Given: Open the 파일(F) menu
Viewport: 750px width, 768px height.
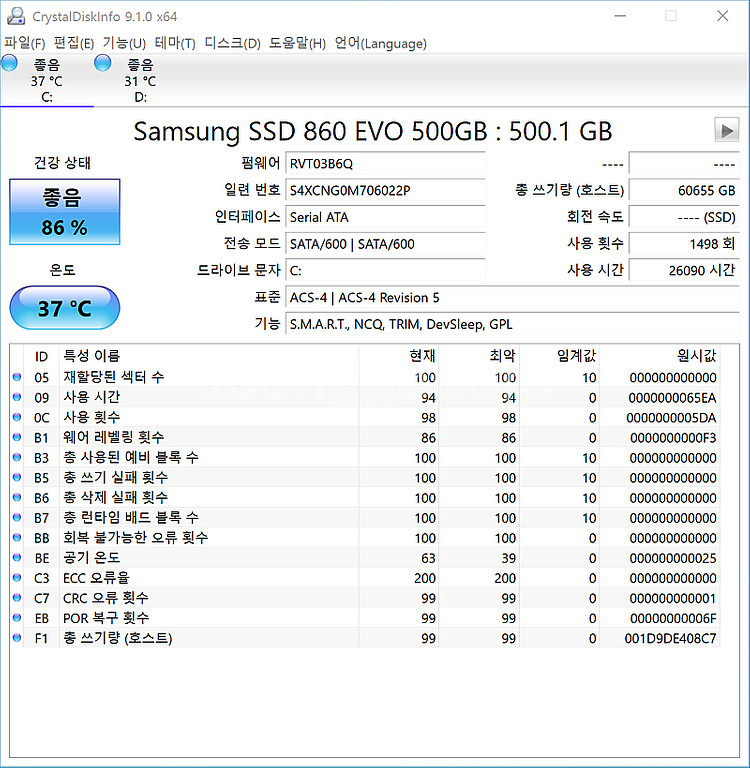Looking at the screenshot, I should 24,43.
